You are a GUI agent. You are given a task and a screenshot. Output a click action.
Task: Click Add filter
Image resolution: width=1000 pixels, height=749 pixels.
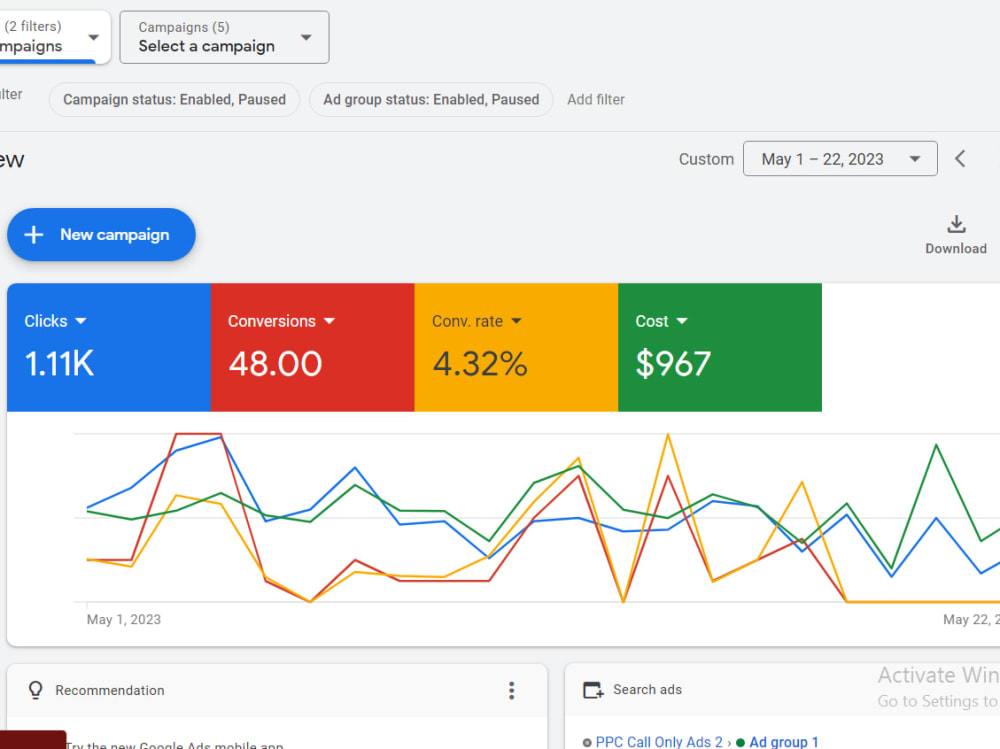click(596, 100)
